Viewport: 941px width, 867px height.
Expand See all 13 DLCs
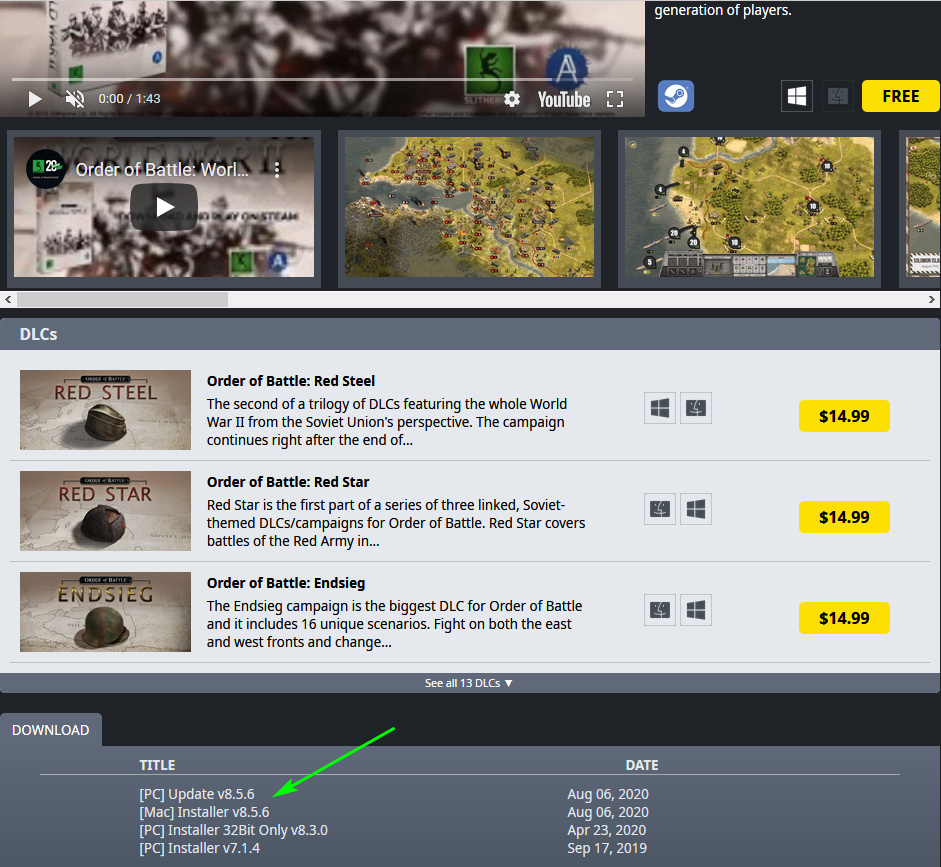[x=469, y=683]
